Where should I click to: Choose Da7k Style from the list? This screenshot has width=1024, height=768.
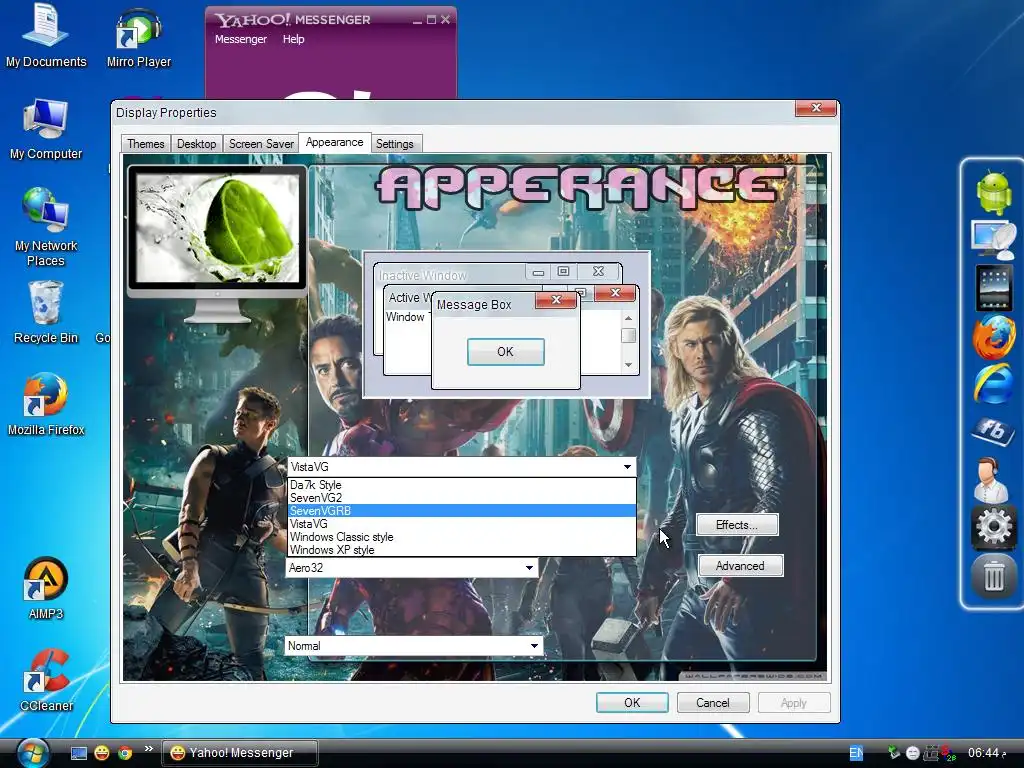click(462, 485)
